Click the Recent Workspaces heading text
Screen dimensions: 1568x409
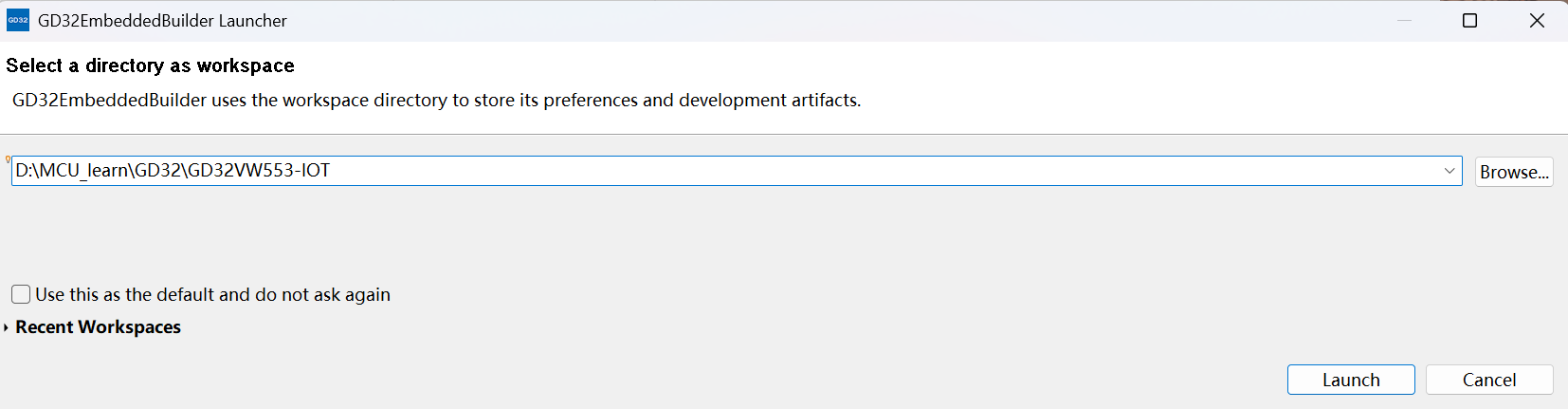[x=98, y=326]
